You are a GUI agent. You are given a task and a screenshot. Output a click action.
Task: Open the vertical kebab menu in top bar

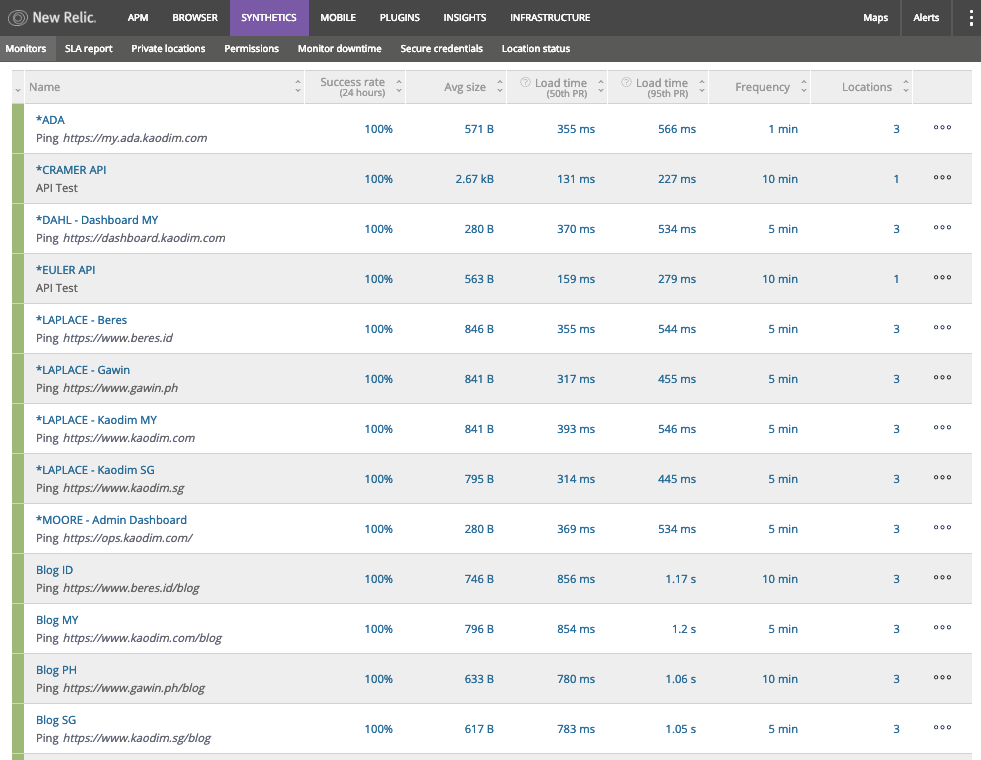pos(970,18)
